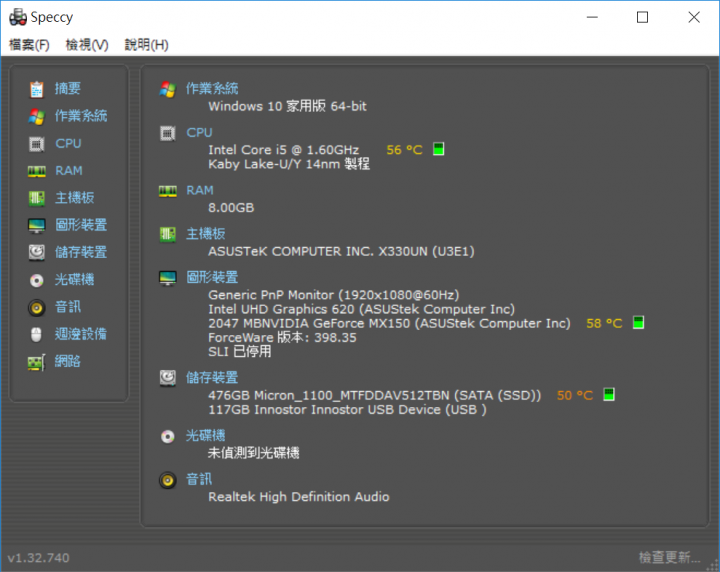Screen dimensions: 720x572
Task: Click the Intel Core i5 @ 1.60GHz text
Action: pyautogui.click(x=283, y=150)
